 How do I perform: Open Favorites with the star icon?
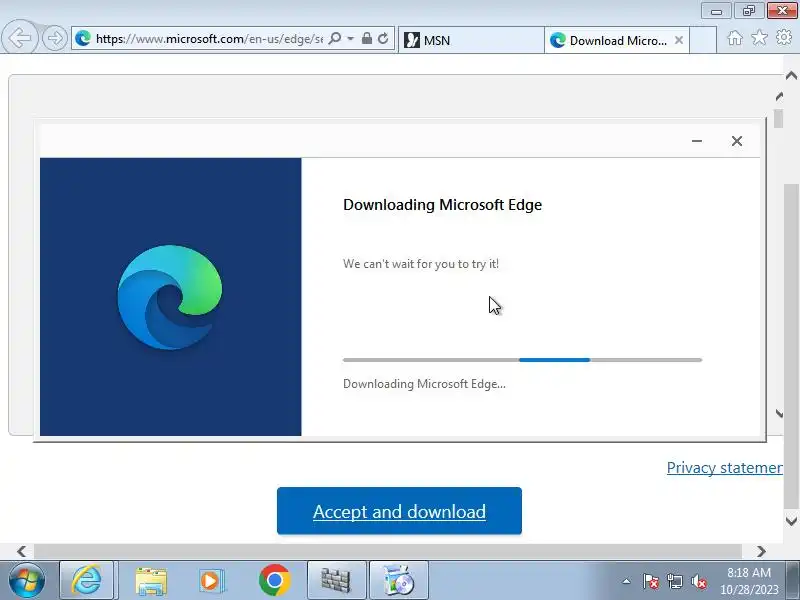[x=759, y=37]
